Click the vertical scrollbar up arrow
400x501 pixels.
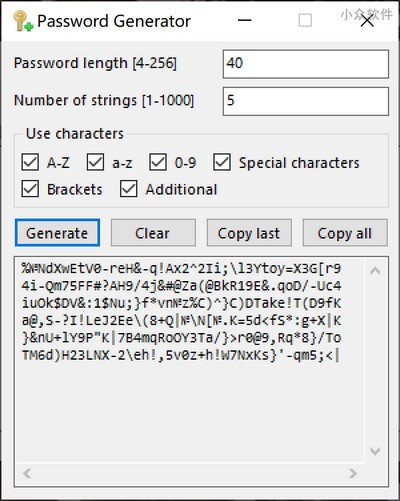(375, 271)
